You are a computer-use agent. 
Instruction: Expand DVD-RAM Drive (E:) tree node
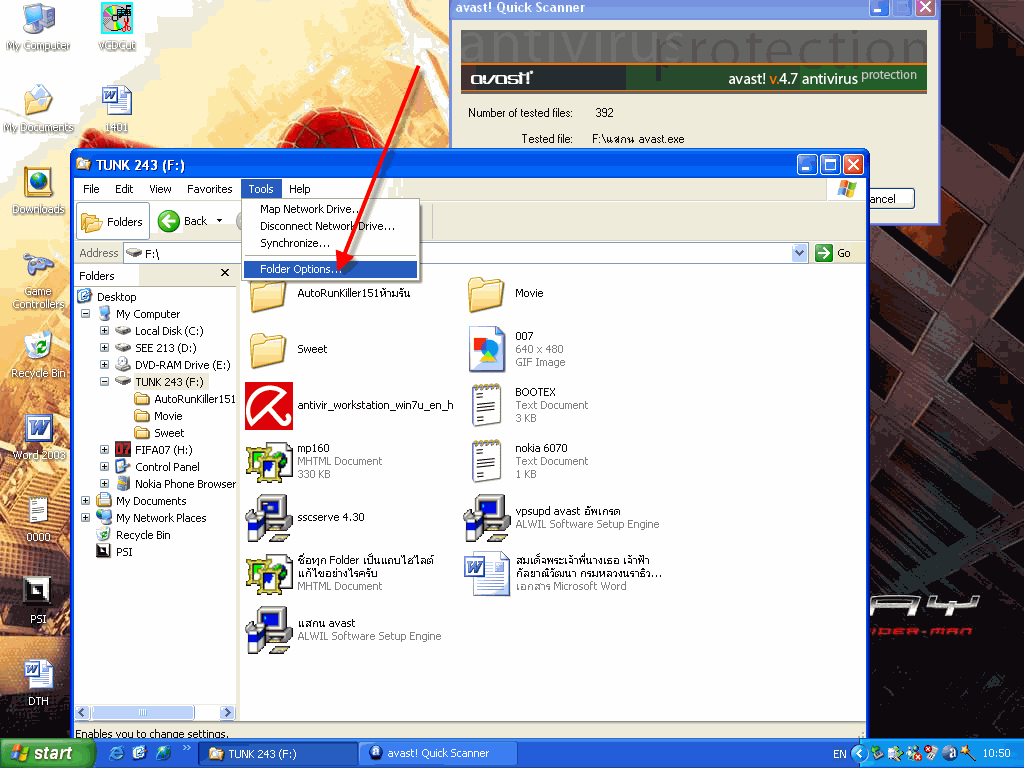[104, 364]
